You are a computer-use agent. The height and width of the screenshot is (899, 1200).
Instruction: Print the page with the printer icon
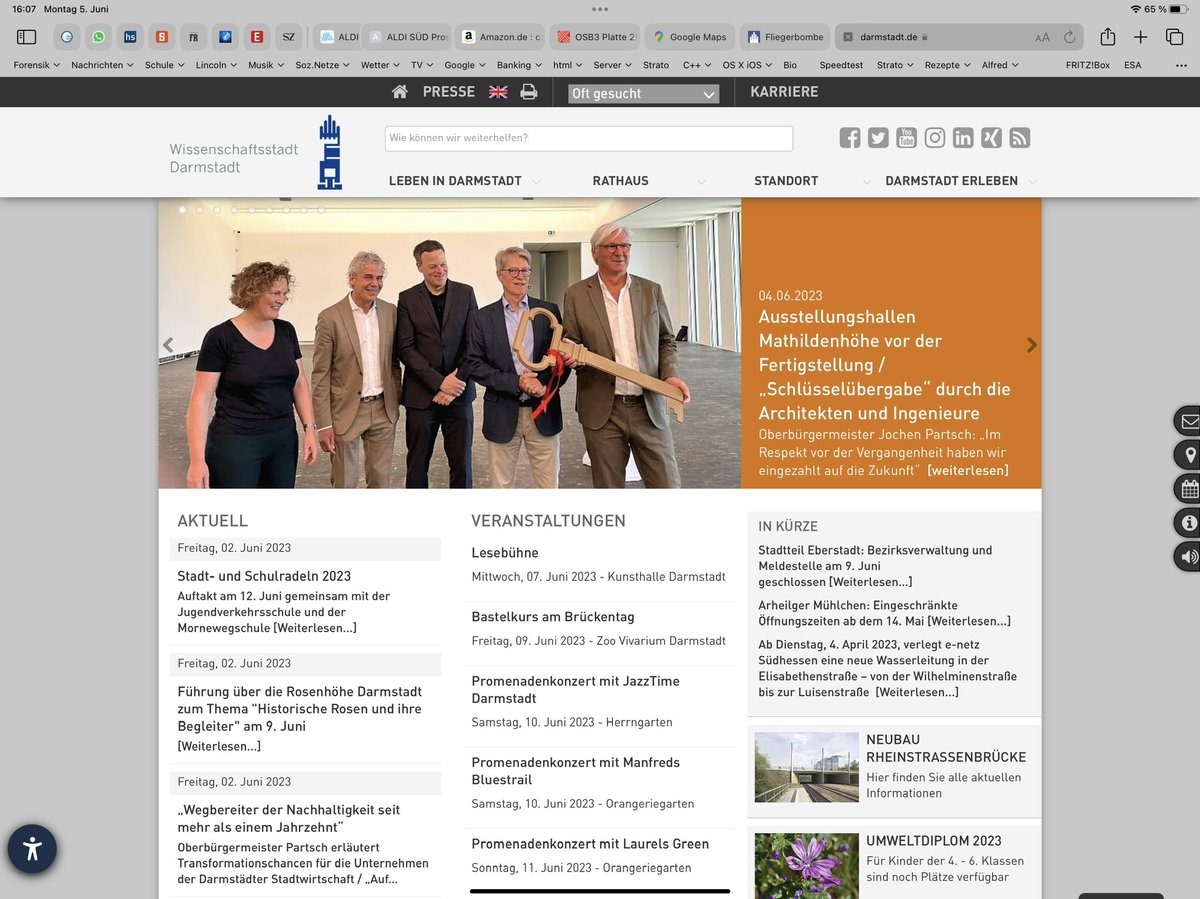pos(529,92)
